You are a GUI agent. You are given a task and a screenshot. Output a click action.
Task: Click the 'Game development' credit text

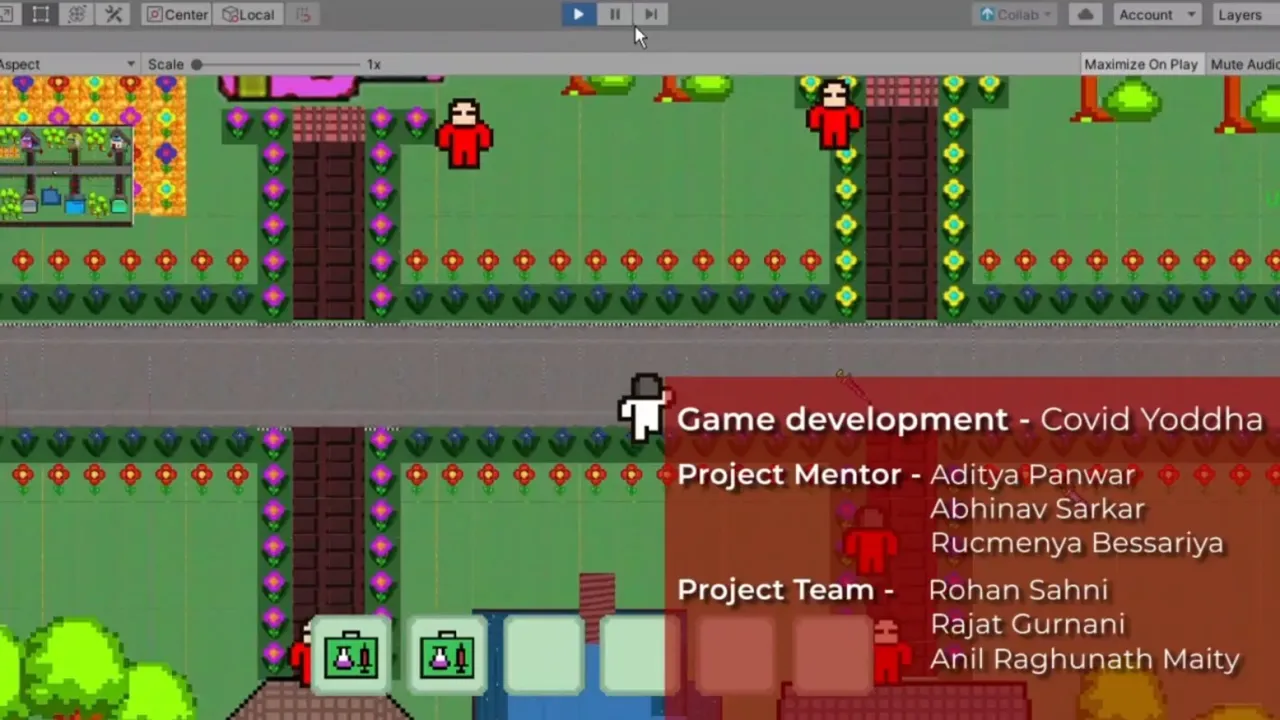pyautogui.click(x=843, y=419)
